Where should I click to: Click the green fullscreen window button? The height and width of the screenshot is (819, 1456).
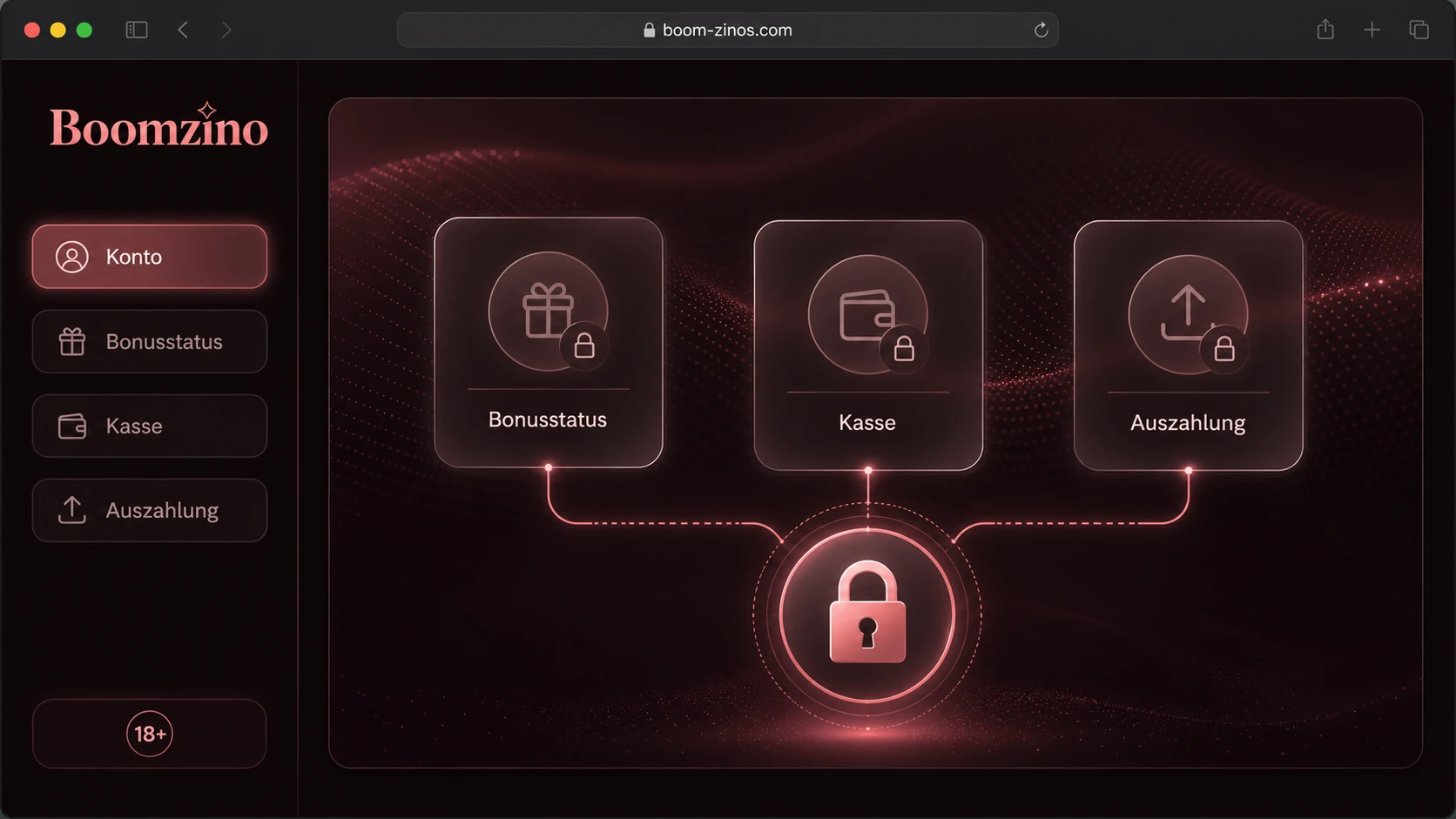[84, 30]
